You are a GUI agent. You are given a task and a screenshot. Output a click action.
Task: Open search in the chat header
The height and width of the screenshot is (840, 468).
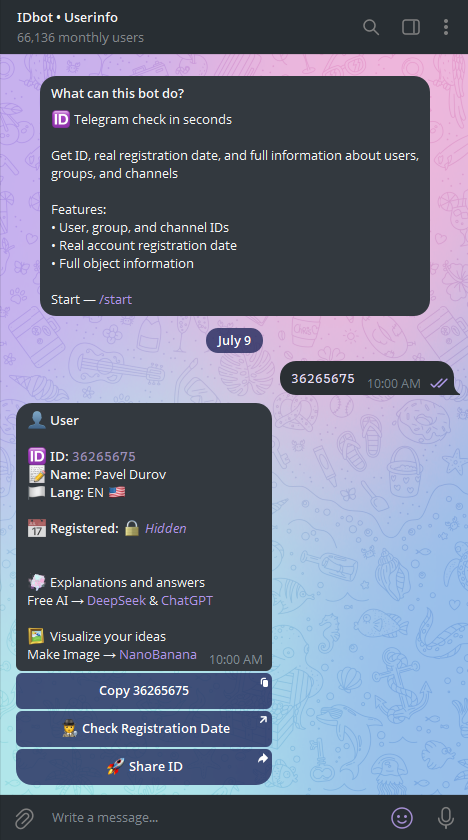tap(371, 27)
